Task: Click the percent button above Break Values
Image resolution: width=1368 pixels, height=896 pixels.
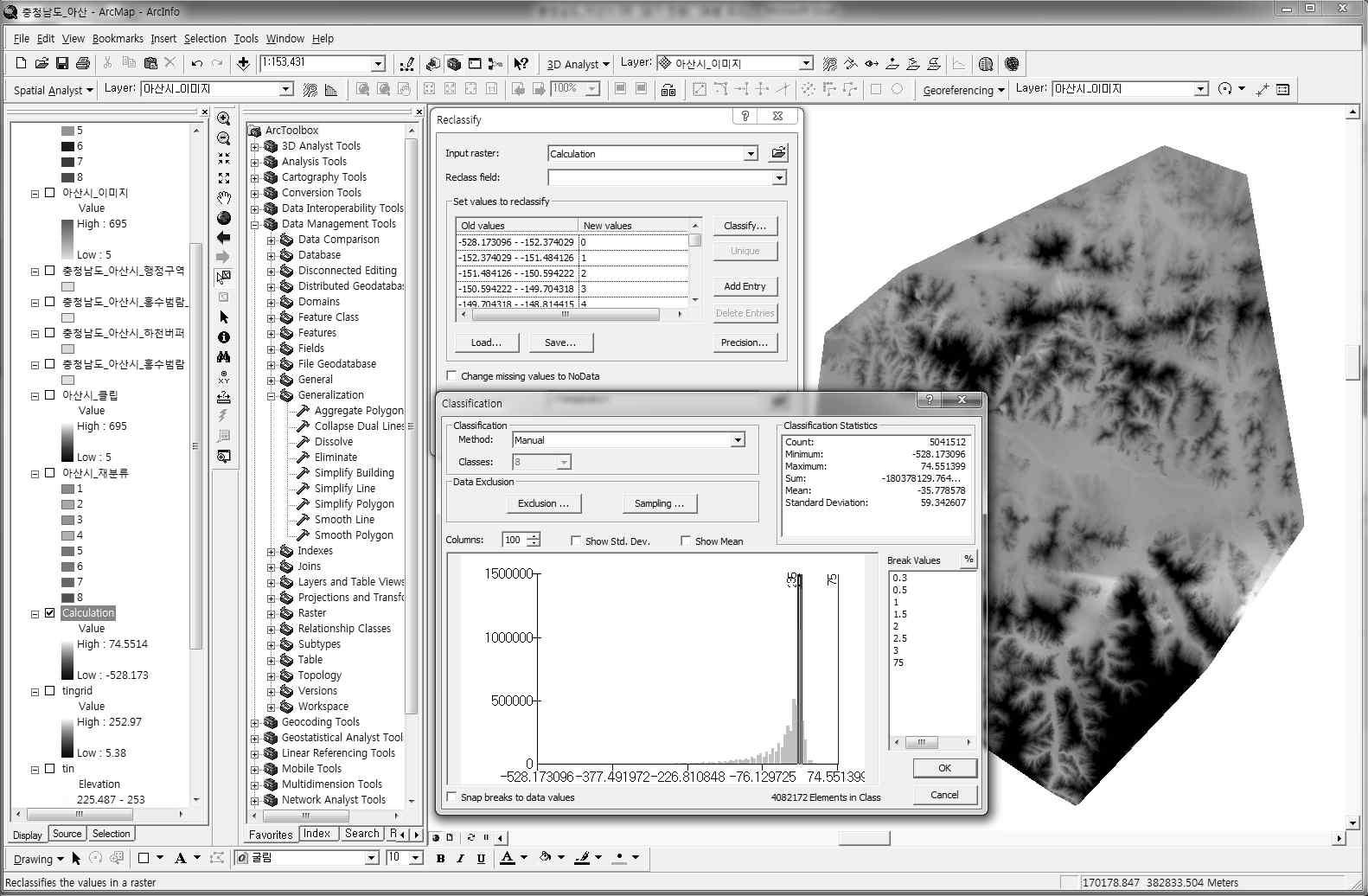Action: coord(968,560)
